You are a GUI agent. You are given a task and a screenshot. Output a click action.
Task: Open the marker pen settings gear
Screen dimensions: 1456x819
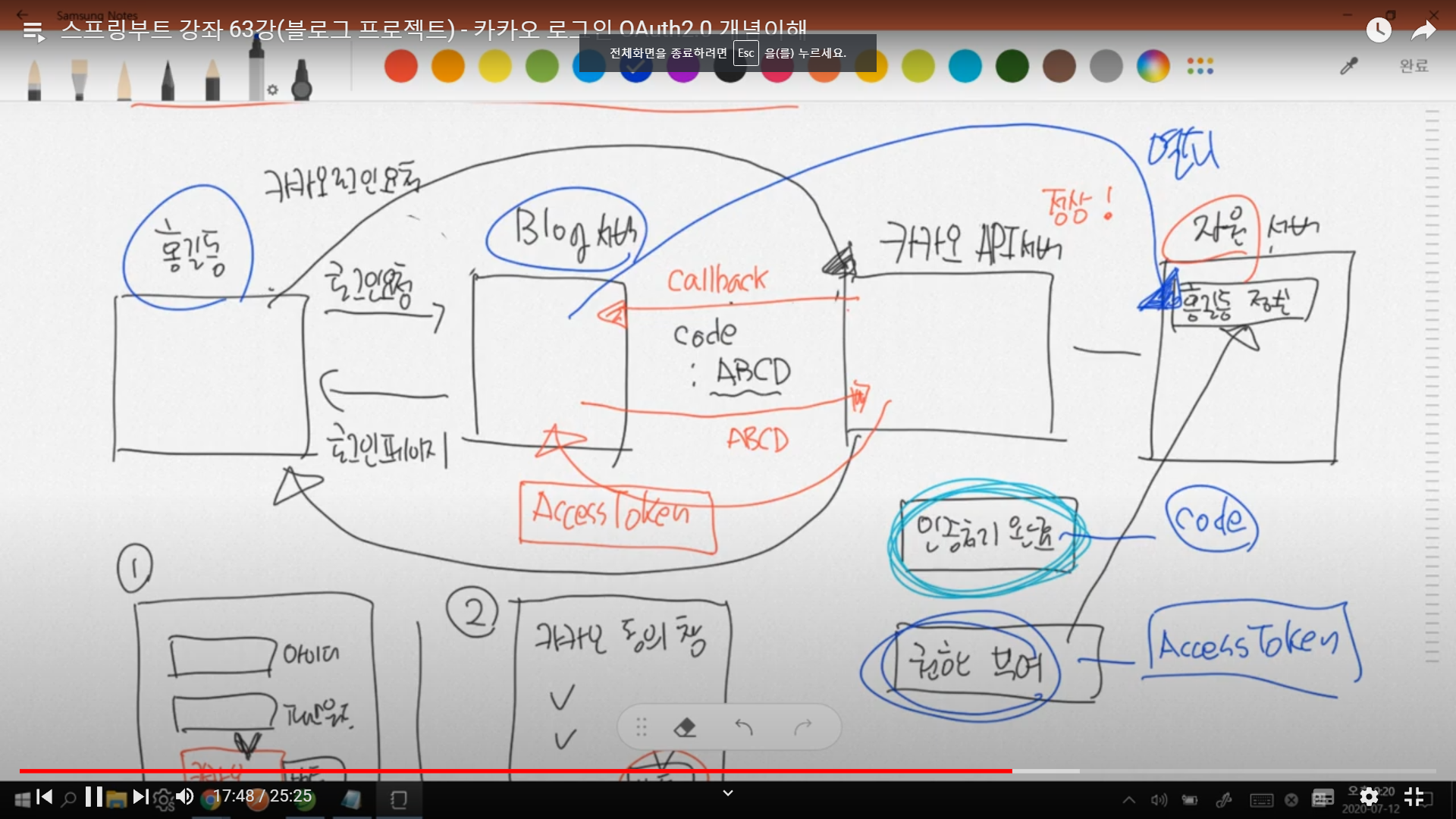[272, 89]
